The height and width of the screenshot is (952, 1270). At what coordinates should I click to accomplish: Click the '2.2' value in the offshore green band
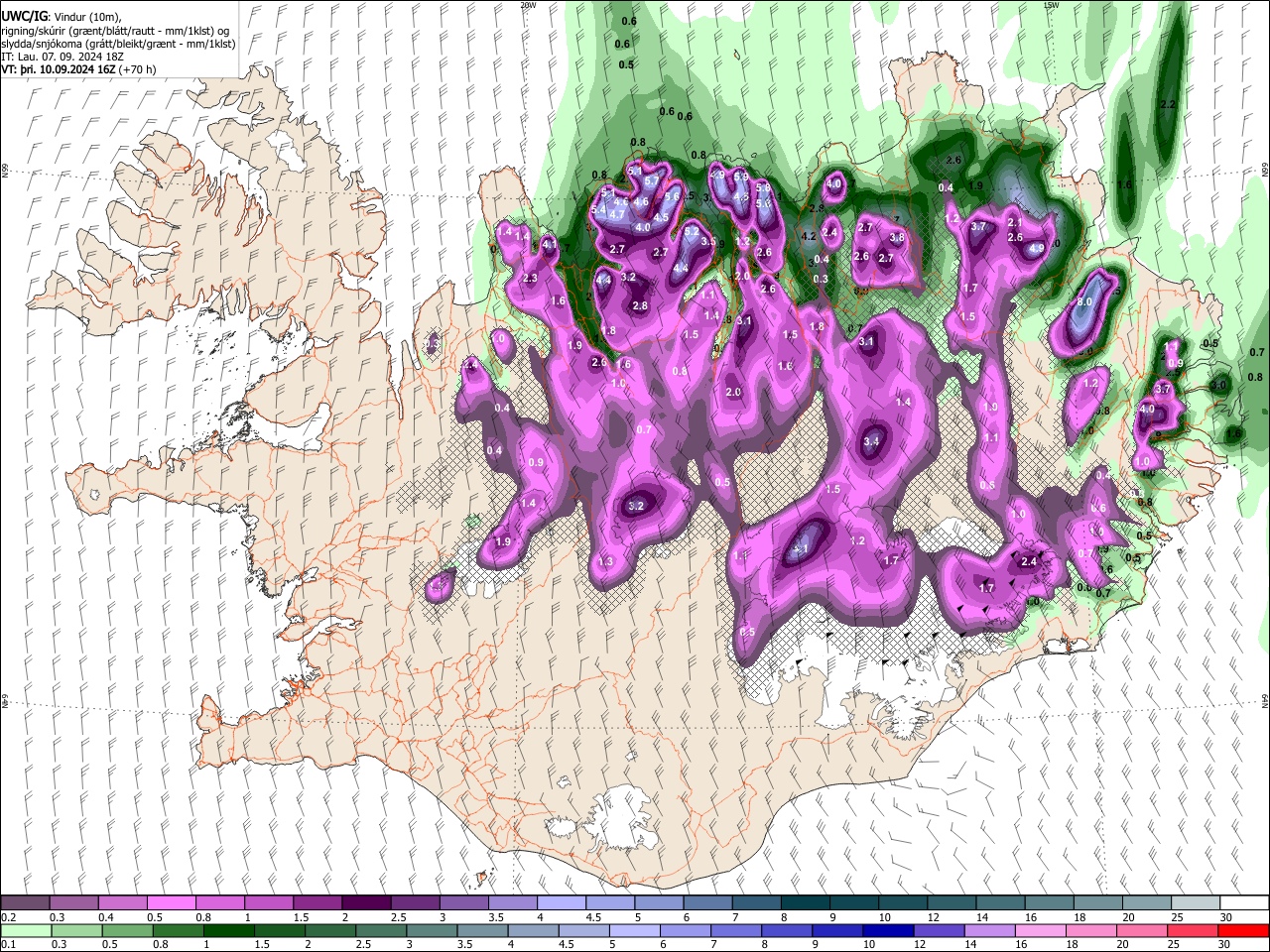(1168, 104)
